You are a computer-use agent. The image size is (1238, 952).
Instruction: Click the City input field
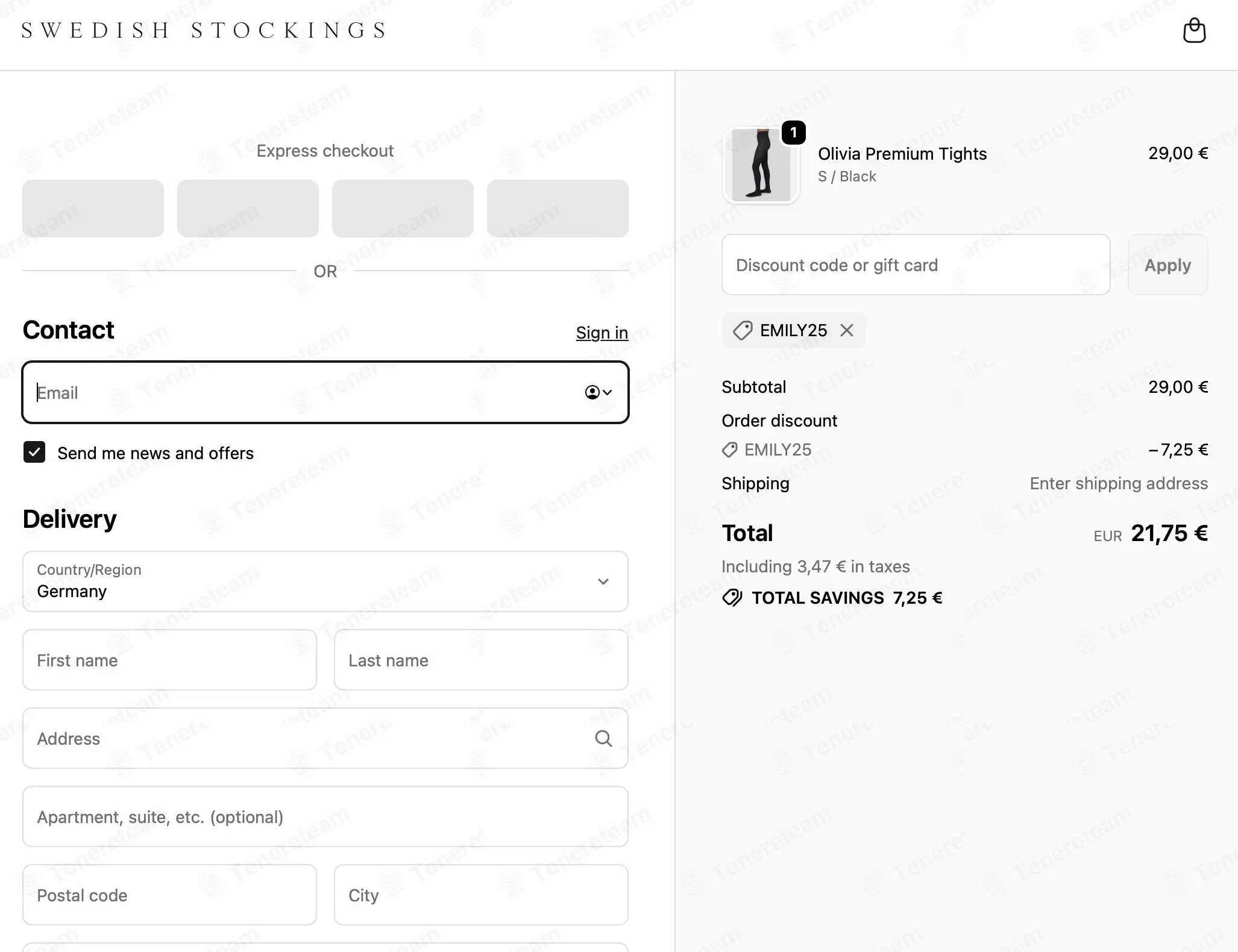point(481,895)
